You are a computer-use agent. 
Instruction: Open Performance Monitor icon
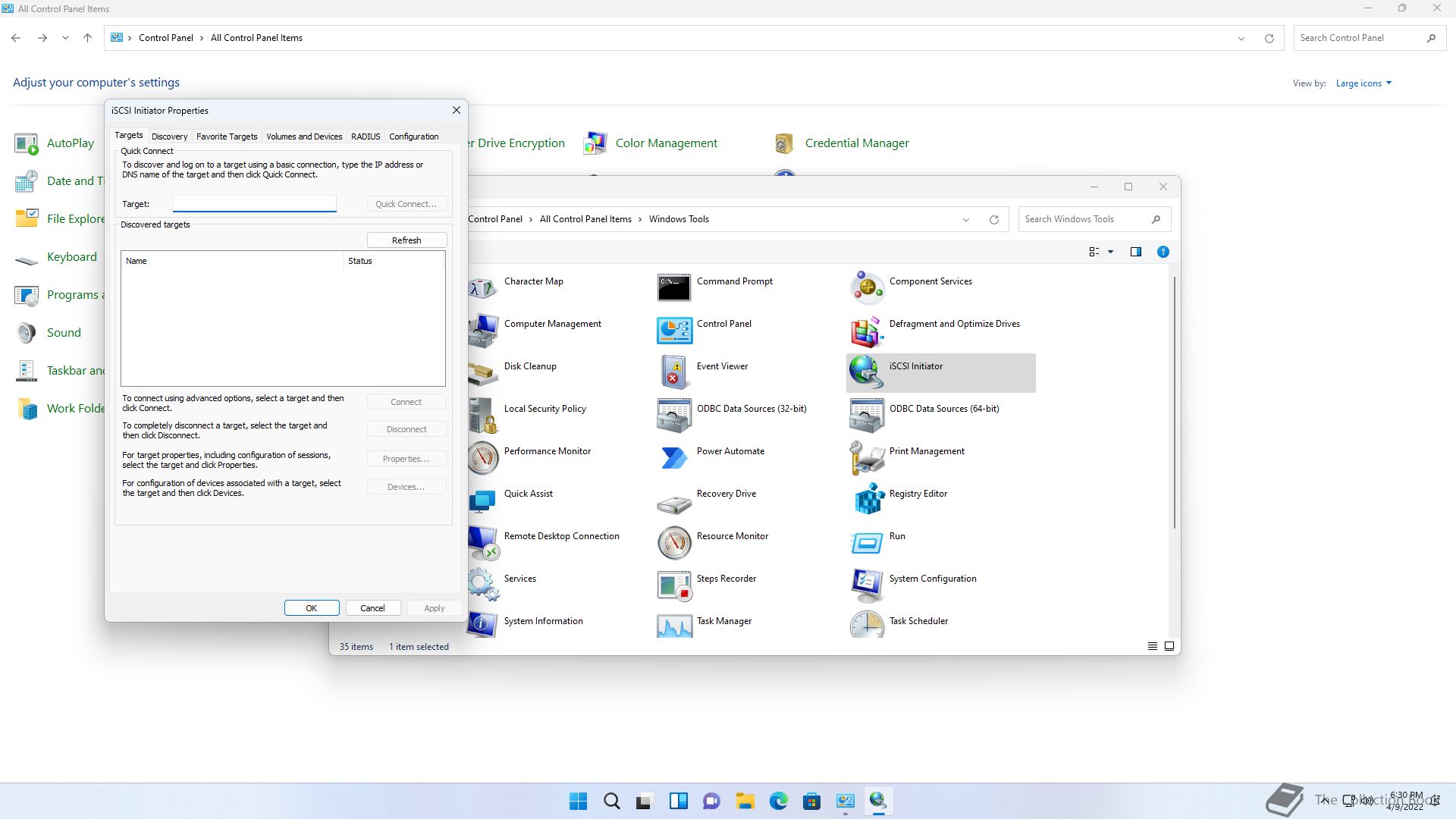coord(482,457)
